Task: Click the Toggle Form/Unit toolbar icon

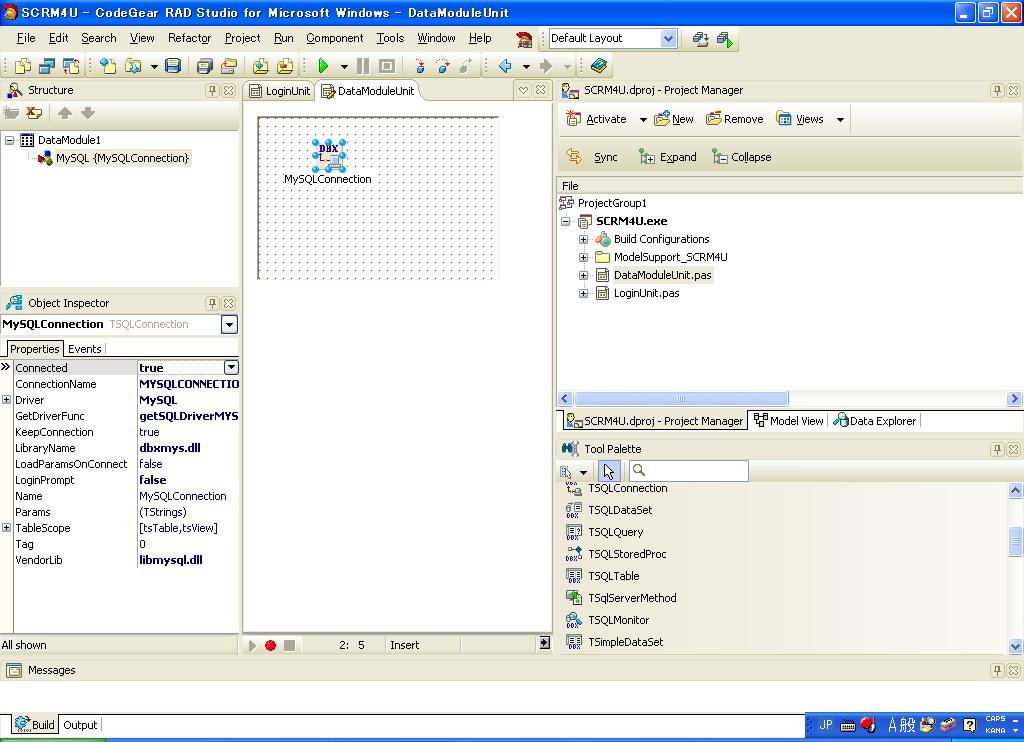Action: point(71,66)
